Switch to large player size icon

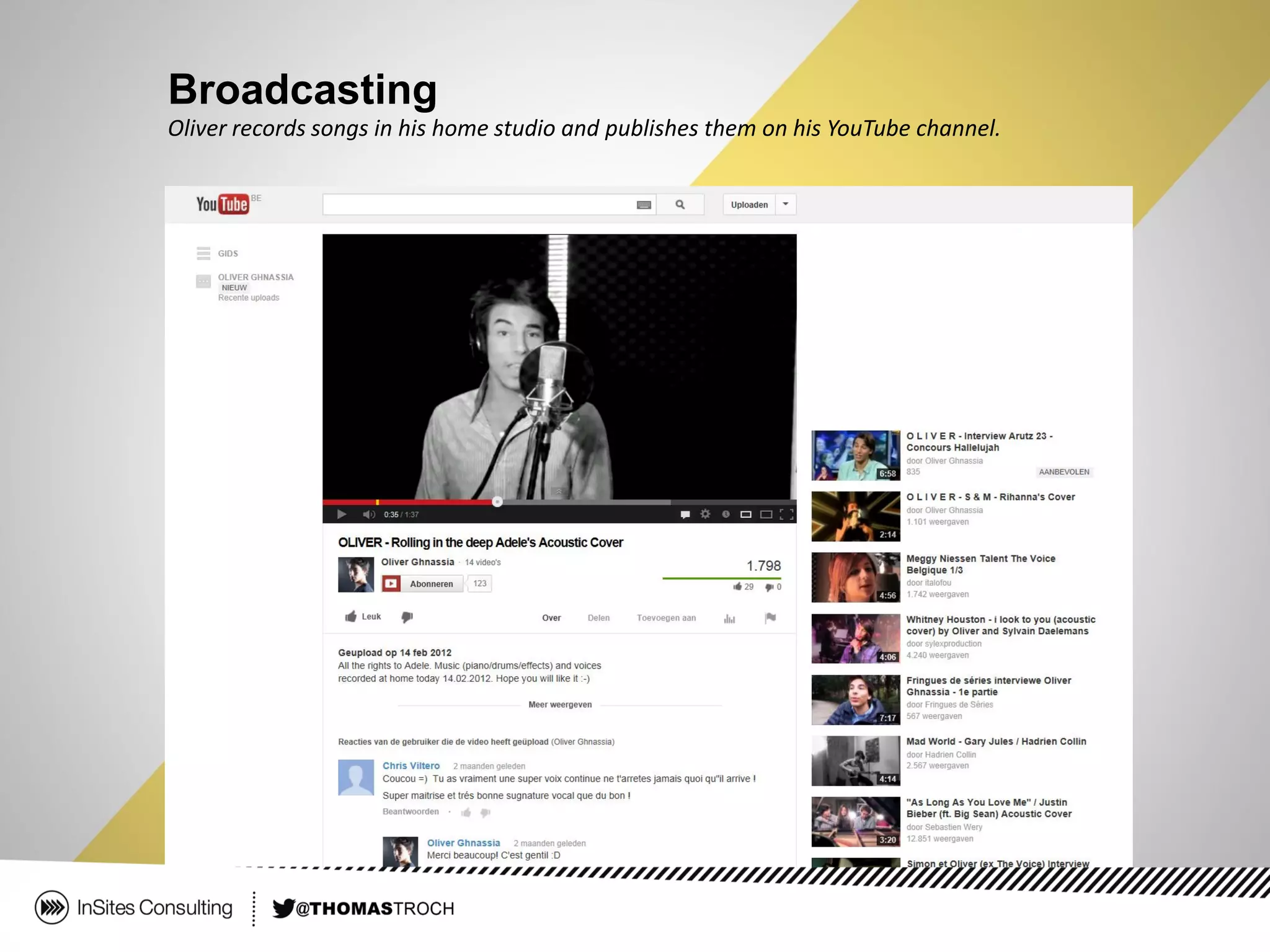(x=766, y=514)
